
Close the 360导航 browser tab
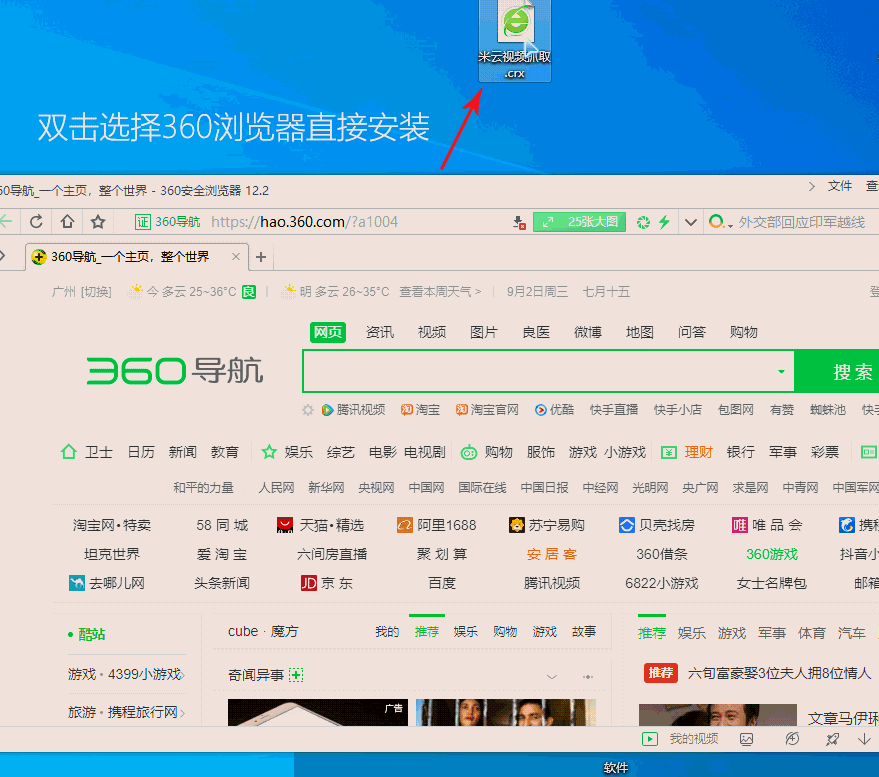236,257
